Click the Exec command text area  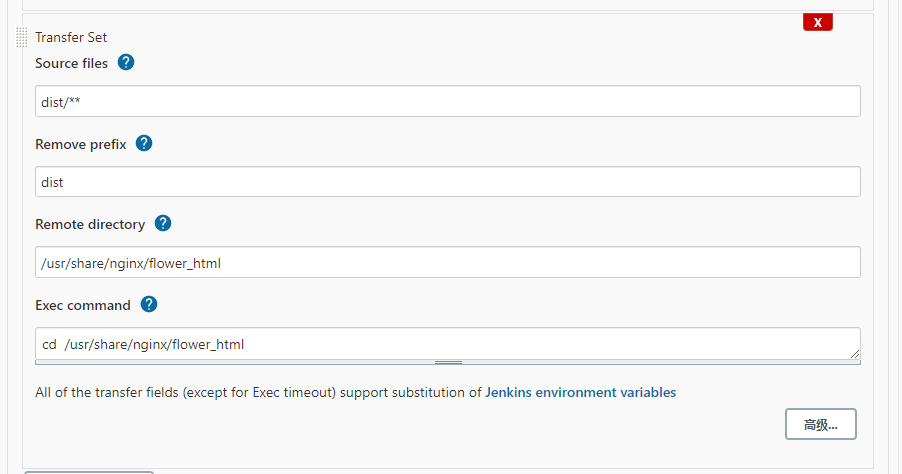point(447,343)
